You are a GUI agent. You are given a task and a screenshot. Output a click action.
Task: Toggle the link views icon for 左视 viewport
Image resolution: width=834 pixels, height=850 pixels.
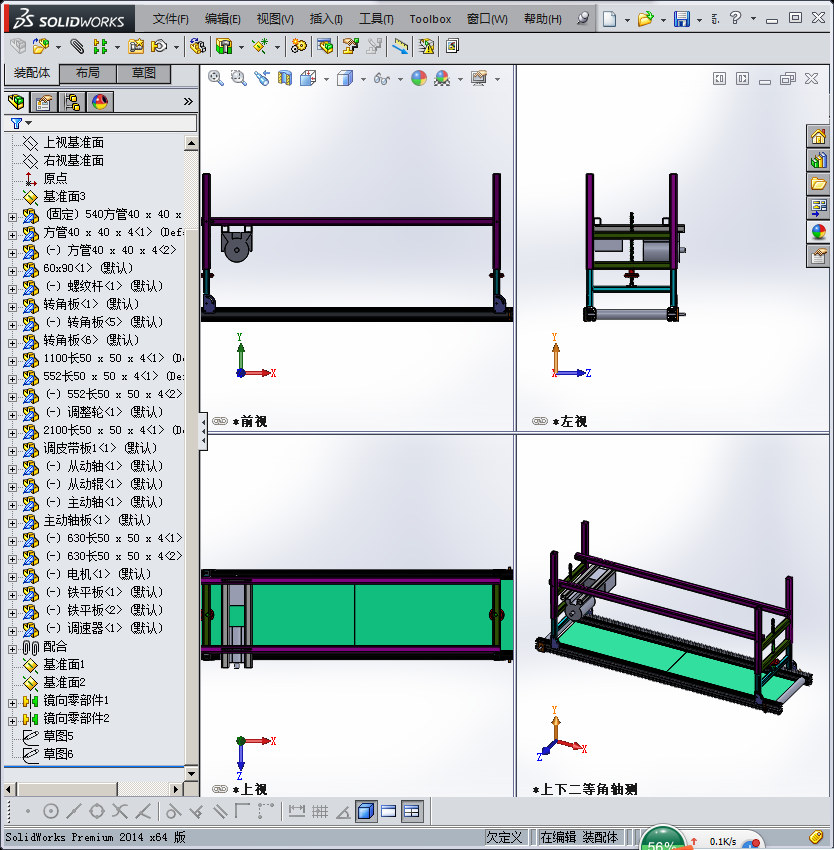tap(540, 421)
